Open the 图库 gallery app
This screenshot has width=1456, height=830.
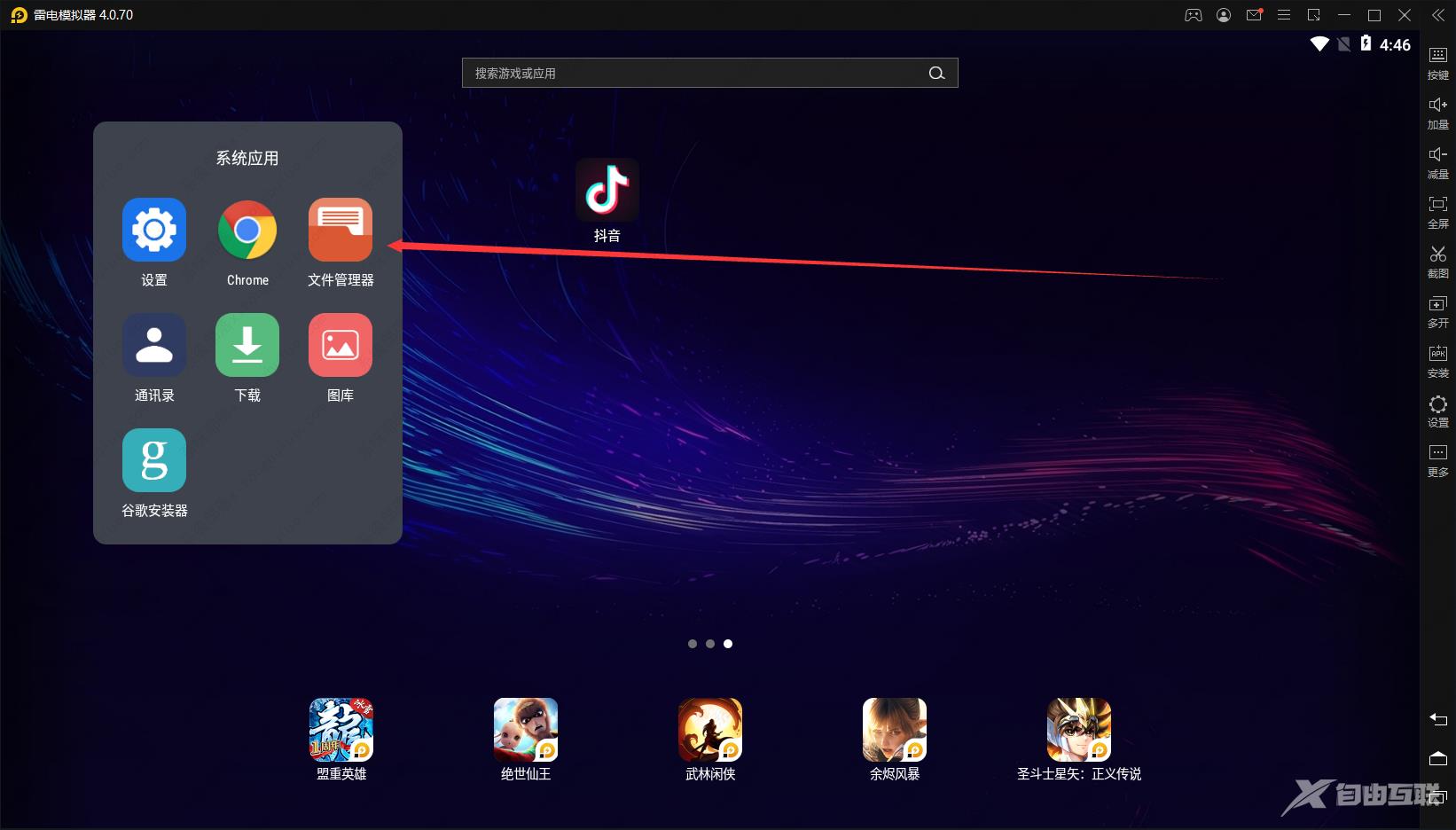point(341,345)
